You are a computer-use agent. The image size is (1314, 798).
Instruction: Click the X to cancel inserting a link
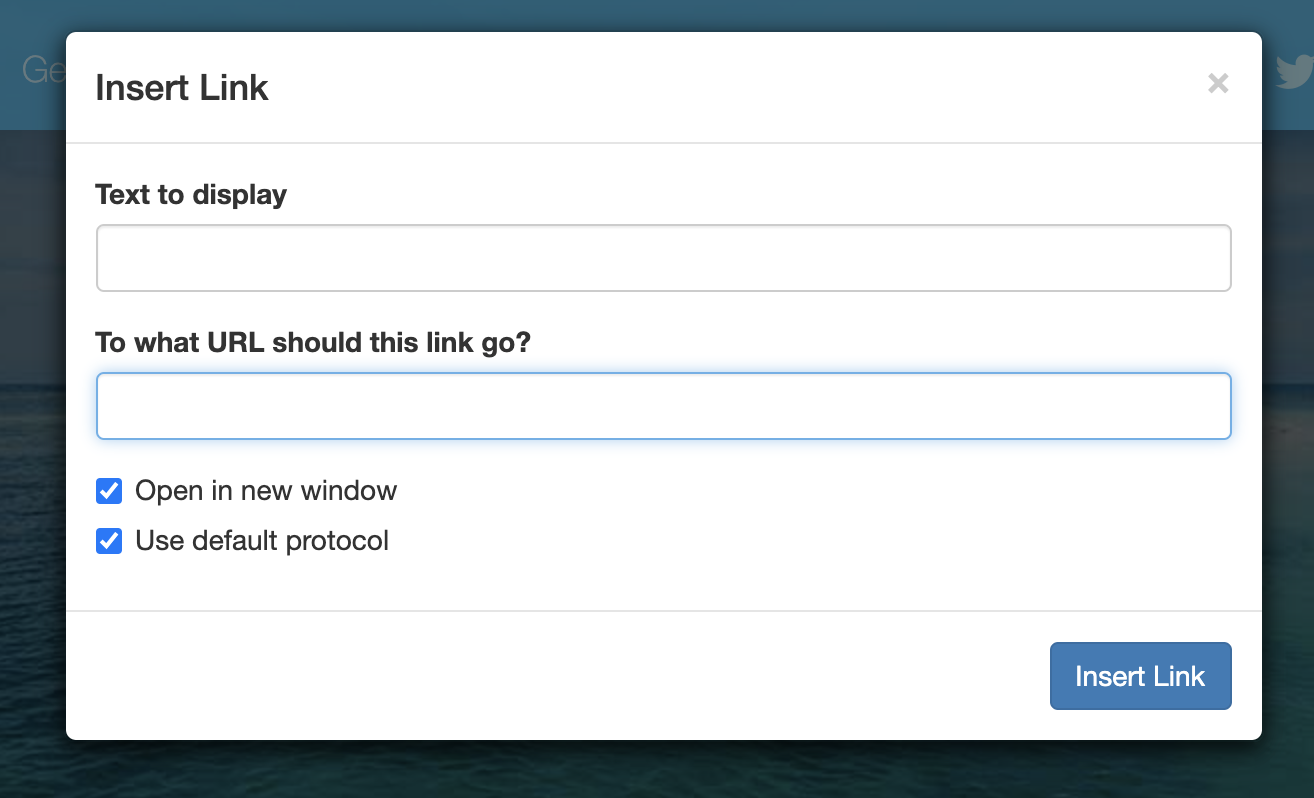point(1217,84)
